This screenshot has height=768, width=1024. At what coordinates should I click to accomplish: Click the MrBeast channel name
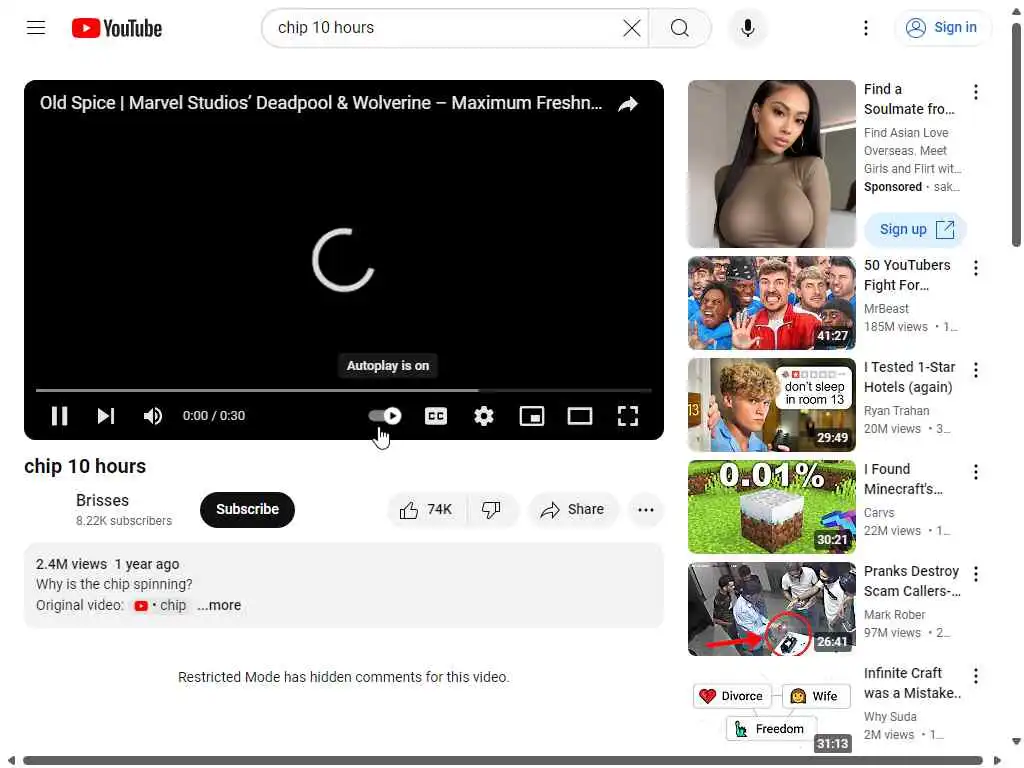[886, 308]
